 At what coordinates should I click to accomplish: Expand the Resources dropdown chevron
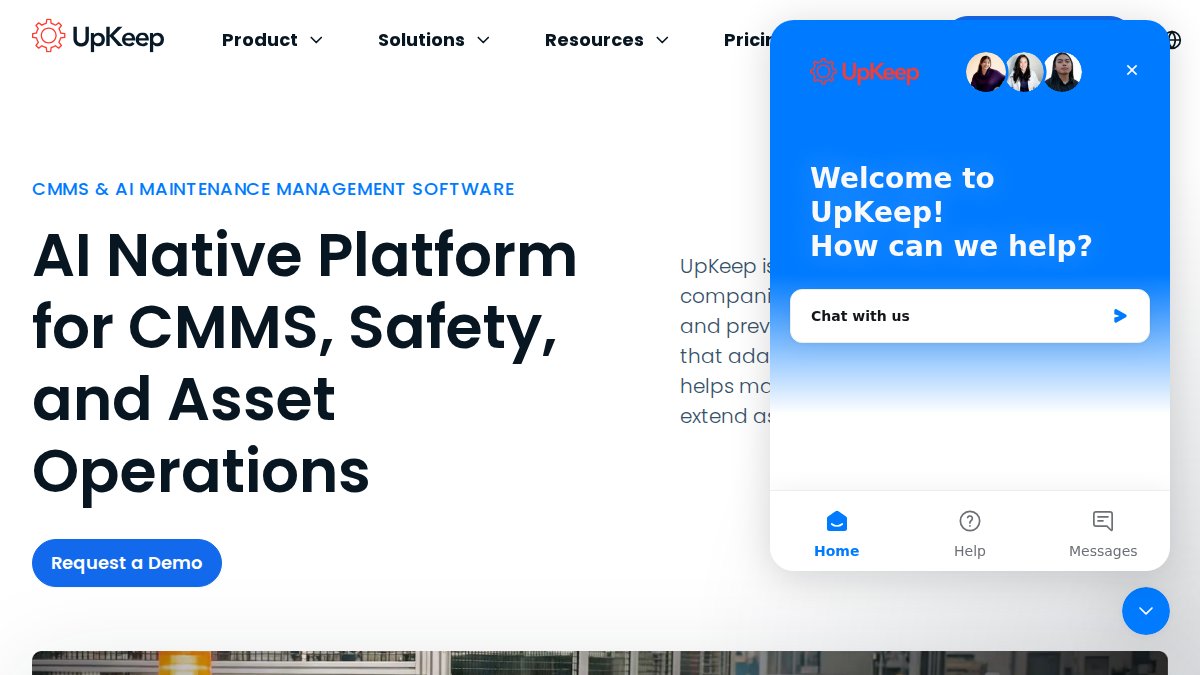tap(662, 40)
